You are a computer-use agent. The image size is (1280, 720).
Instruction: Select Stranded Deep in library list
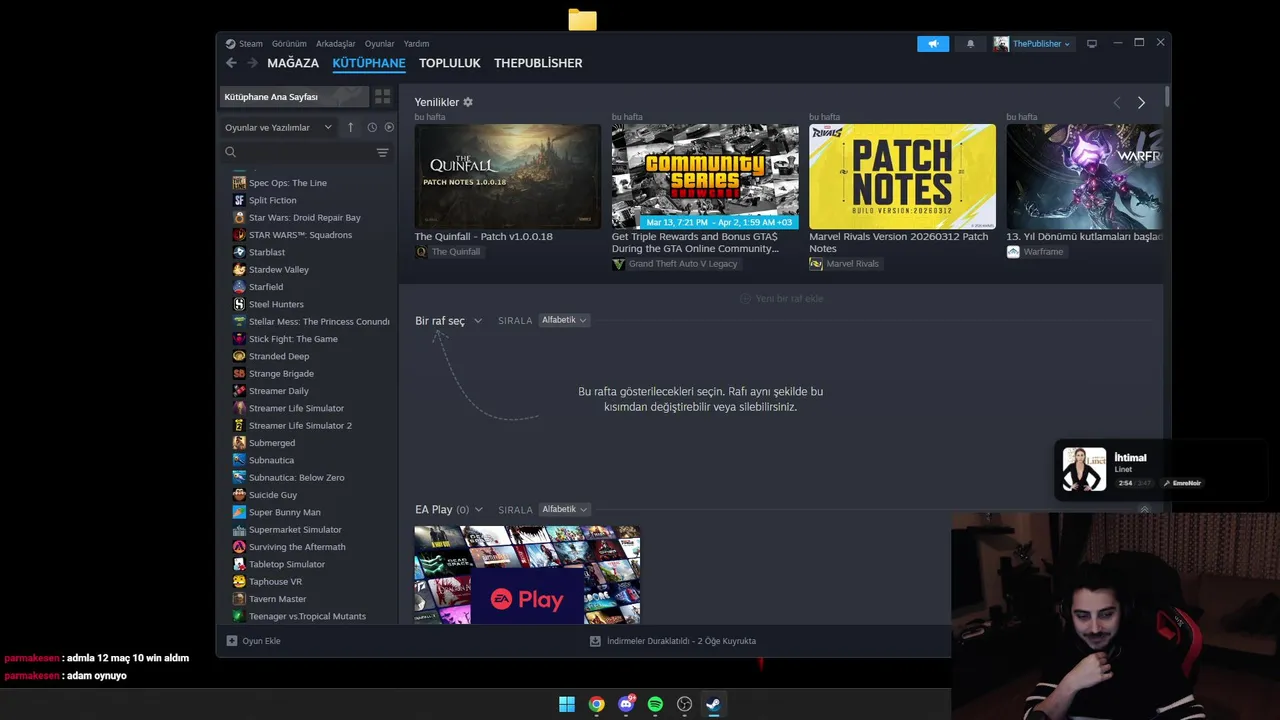tap(279, 356)
